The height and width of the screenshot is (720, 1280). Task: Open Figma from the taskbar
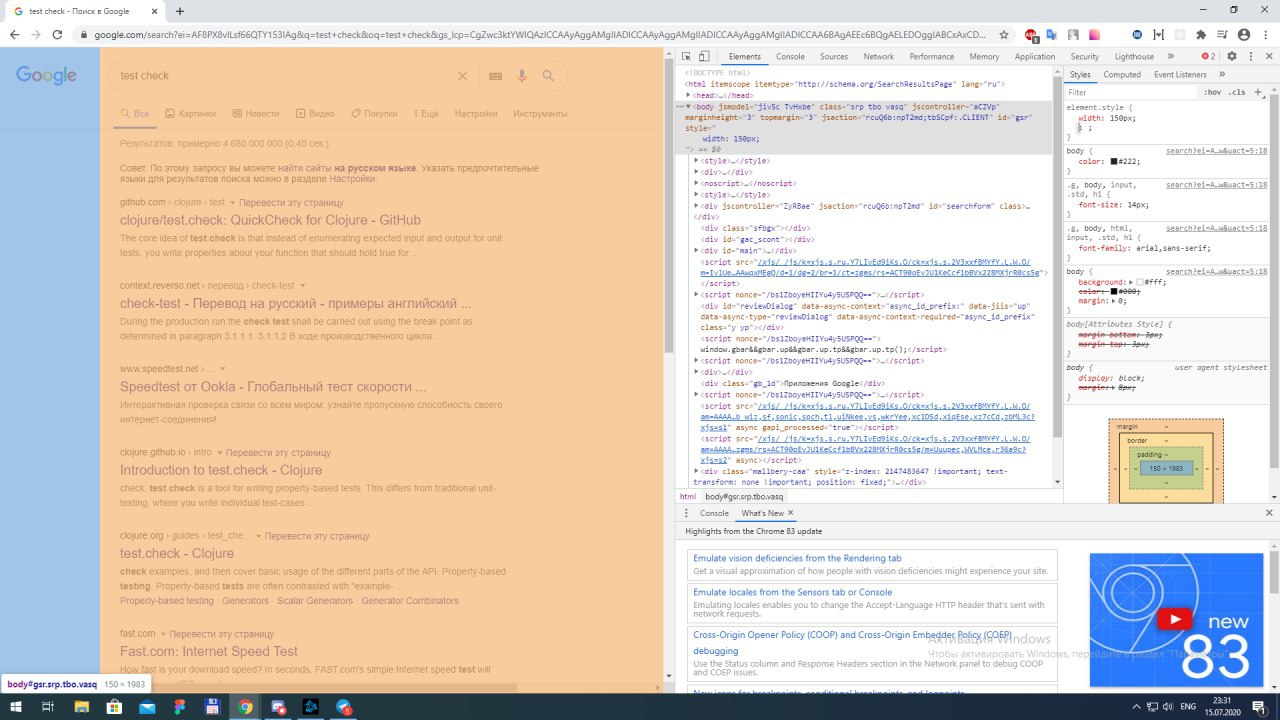tap(179, 706)
